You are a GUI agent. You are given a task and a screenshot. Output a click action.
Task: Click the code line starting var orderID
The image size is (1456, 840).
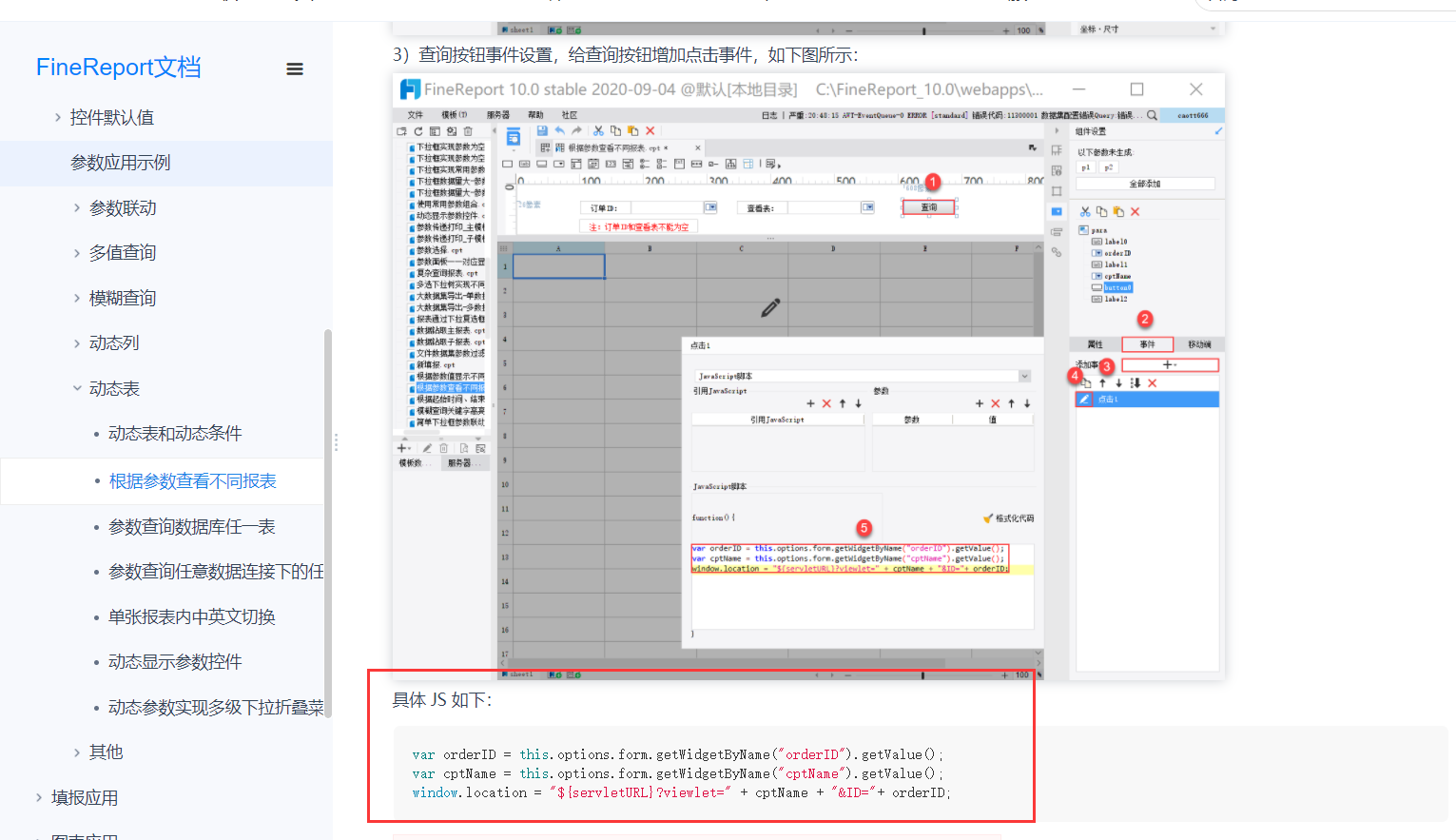coord(677,754)
